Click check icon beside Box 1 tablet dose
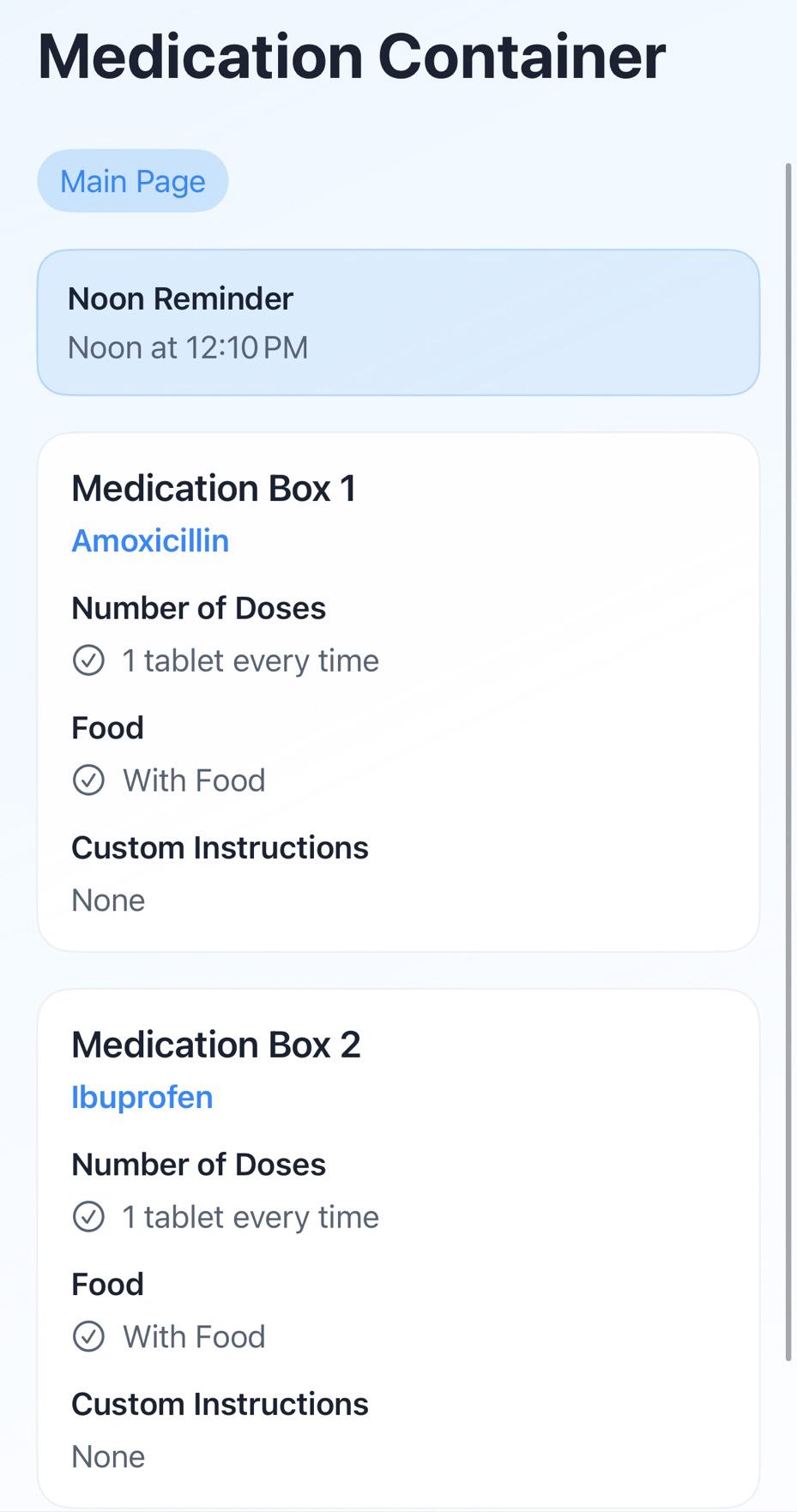The image size is (797, 1512). pos(88,660)
